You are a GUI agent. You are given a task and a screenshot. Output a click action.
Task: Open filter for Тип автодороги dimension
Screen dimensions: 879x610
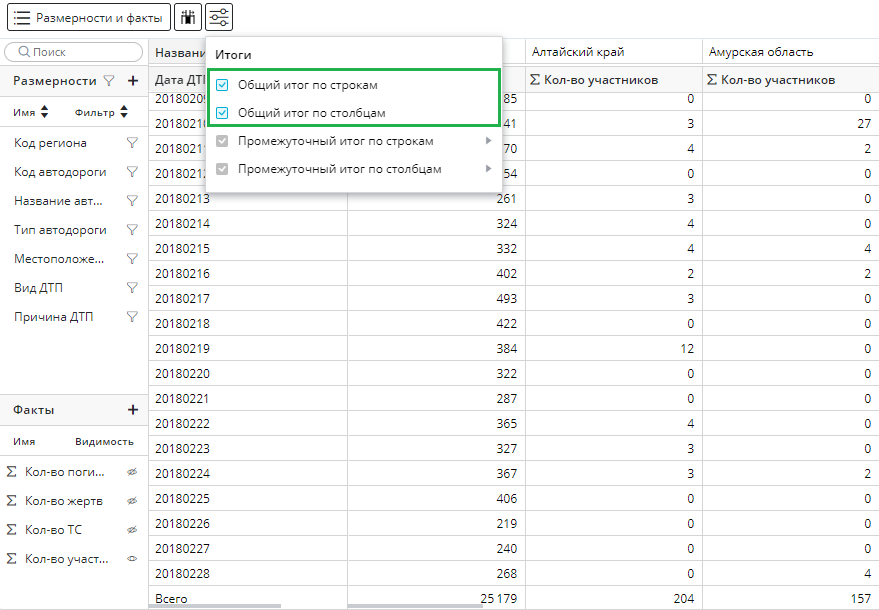(x=131, y=230)
